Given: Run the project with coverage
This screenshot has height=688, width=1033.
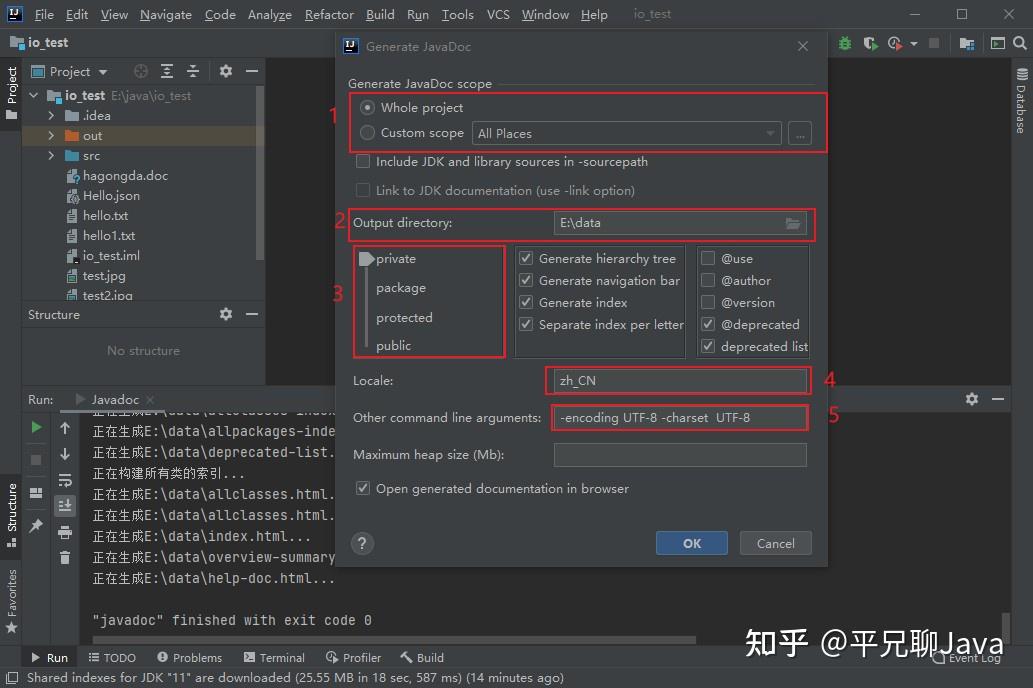Looking at the screenshot, I should click(x=869, y=43).
